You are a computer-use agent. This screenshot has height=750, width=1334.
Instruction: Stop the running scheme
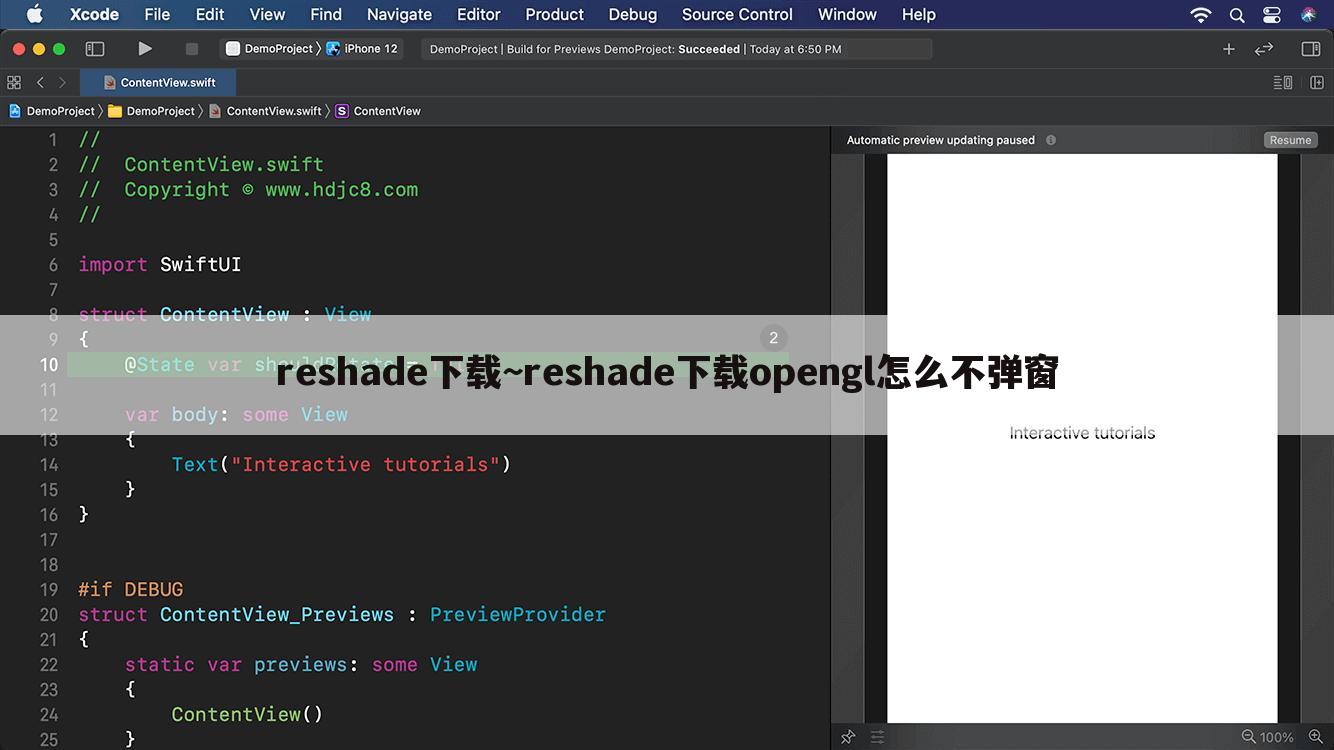191,48
